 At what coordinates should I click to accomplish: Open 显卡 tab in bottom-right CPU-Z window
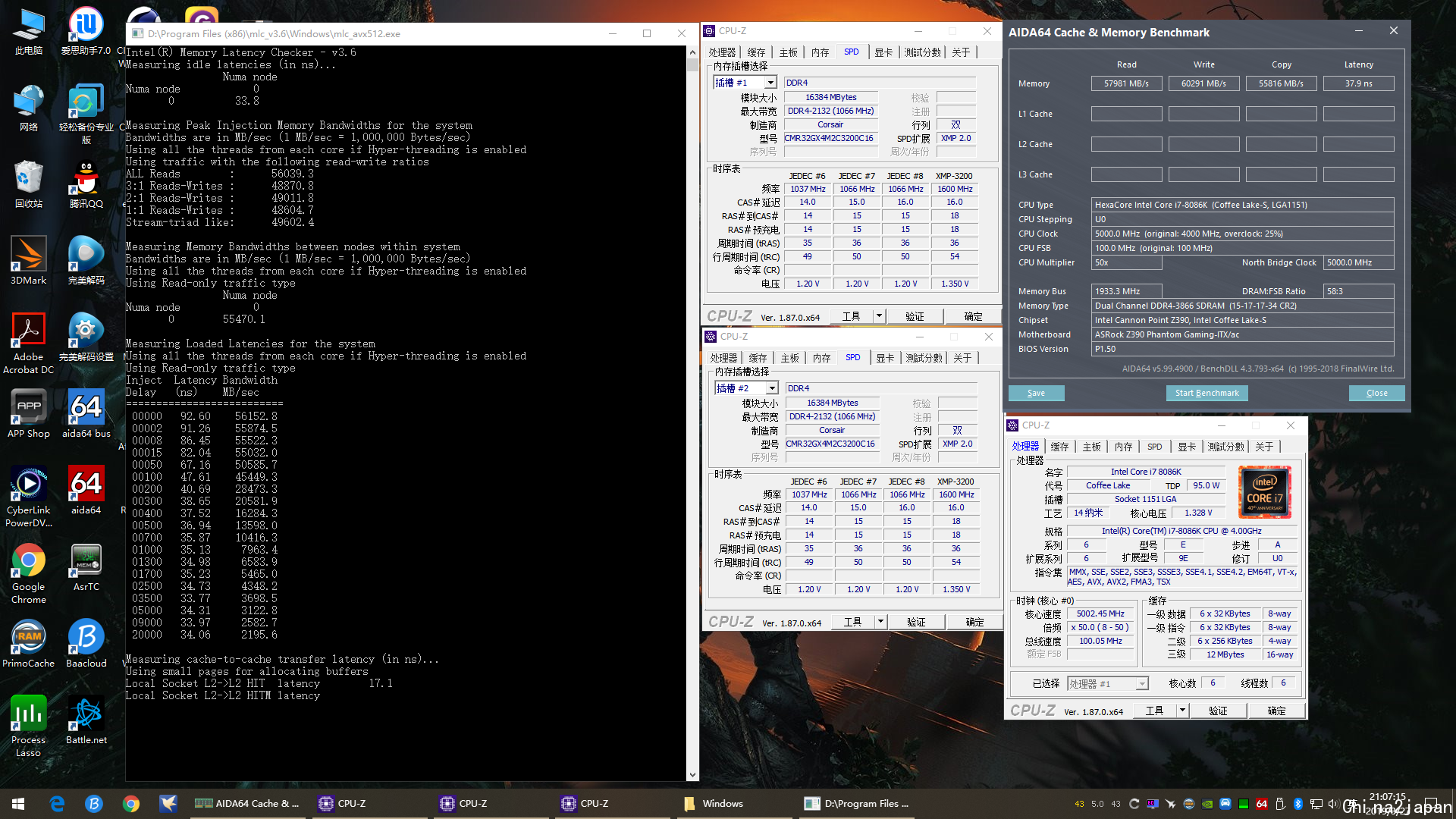[1187, 447]
